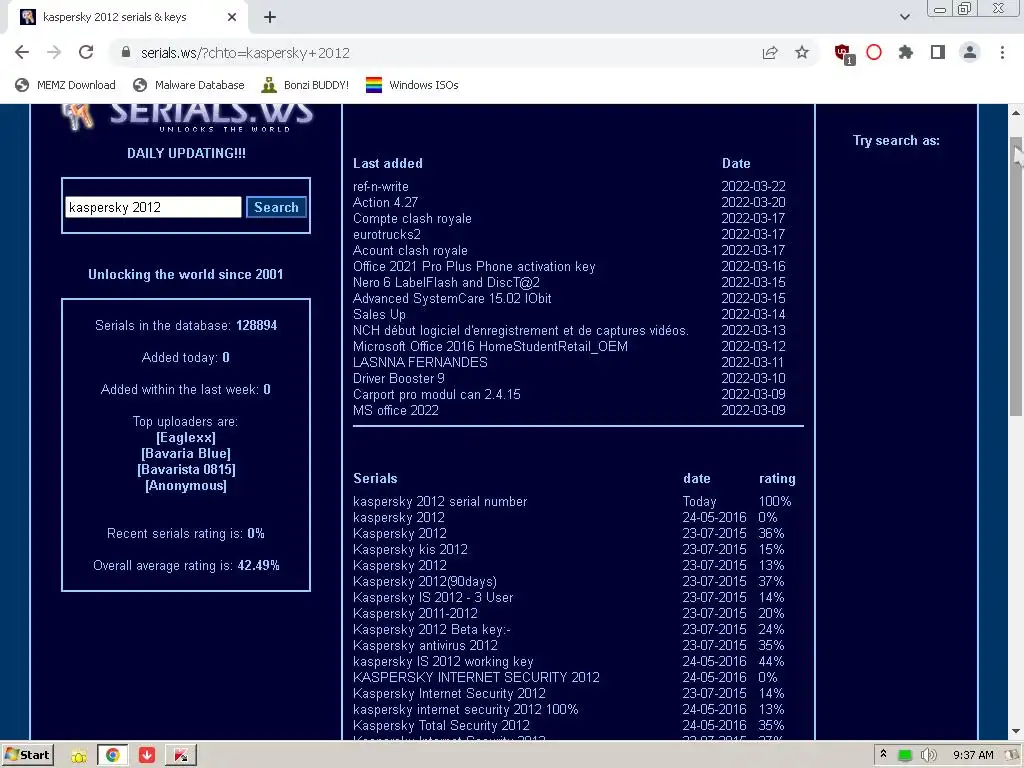Open Sales Up entry
The height and width of the screenshot is (768, 1024).
379,315
